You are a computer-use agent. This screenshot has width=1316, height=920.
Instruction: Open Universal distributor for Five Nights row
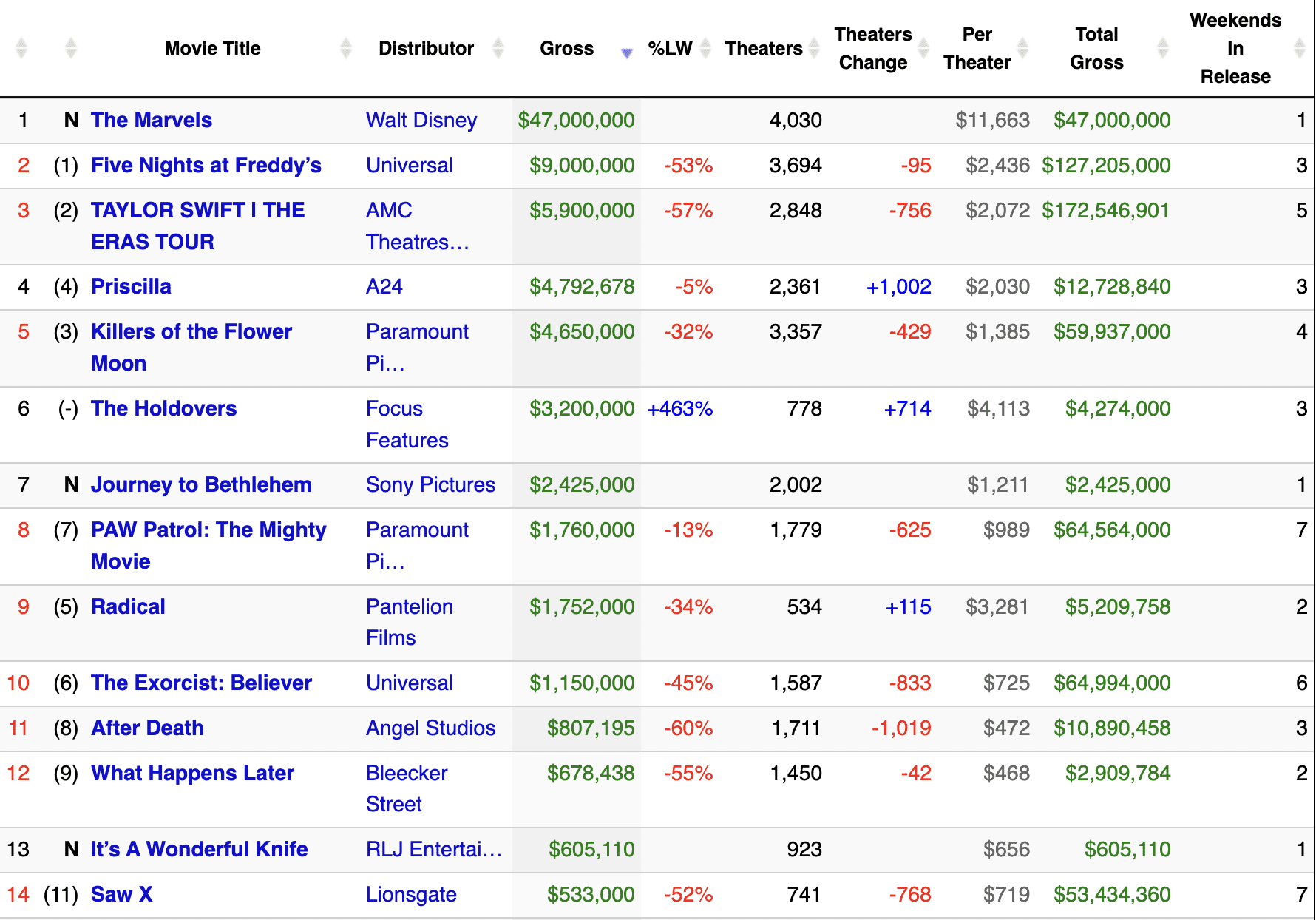point(410,165)
